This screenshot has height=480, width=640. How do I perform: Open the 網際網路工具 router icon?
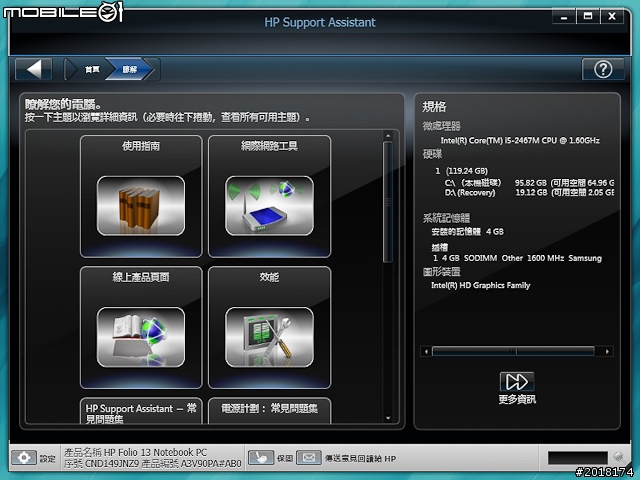[x=269, y=206]
